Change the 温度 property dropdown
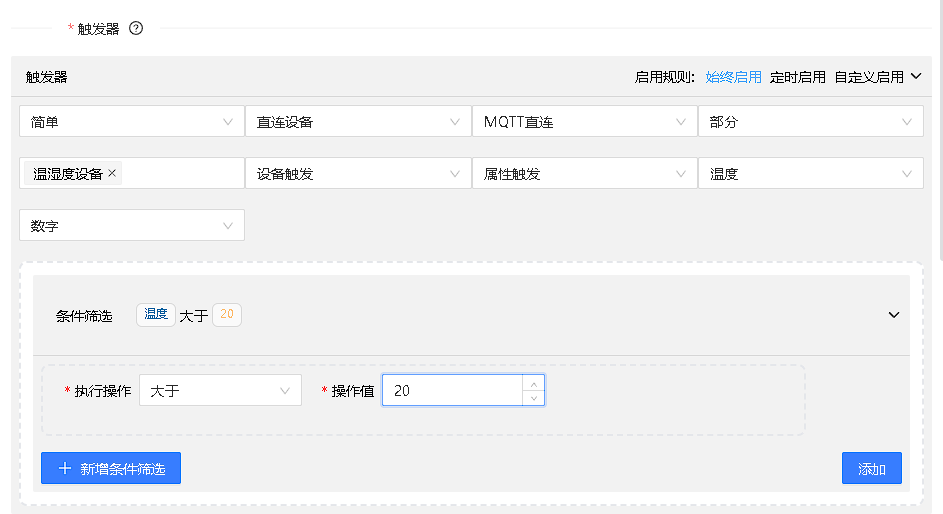The image size is (943, 514). pos(810,174)
